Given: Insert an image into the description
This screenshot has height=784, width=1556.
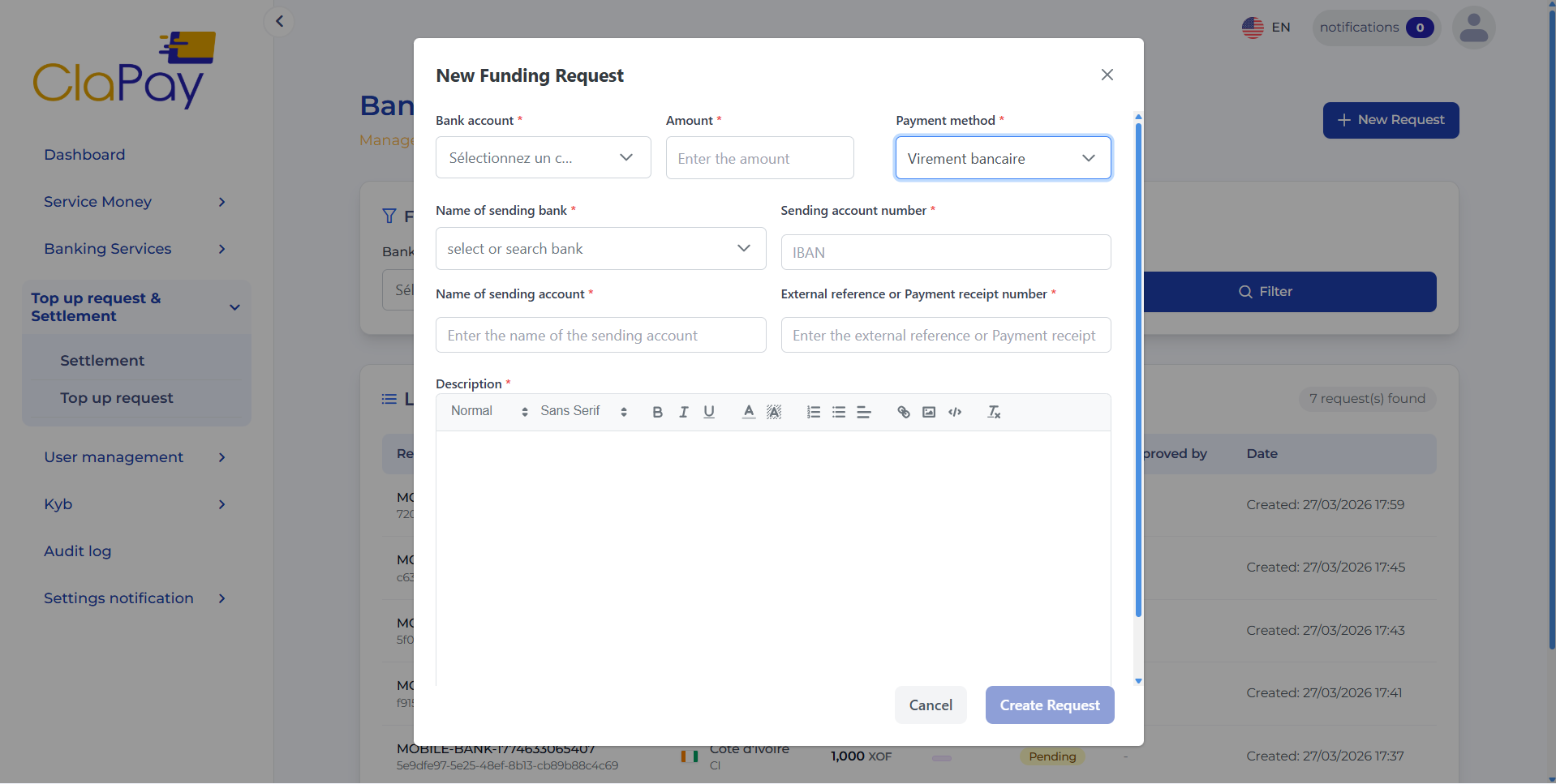Looking at the screenshot, I should 929,412.
